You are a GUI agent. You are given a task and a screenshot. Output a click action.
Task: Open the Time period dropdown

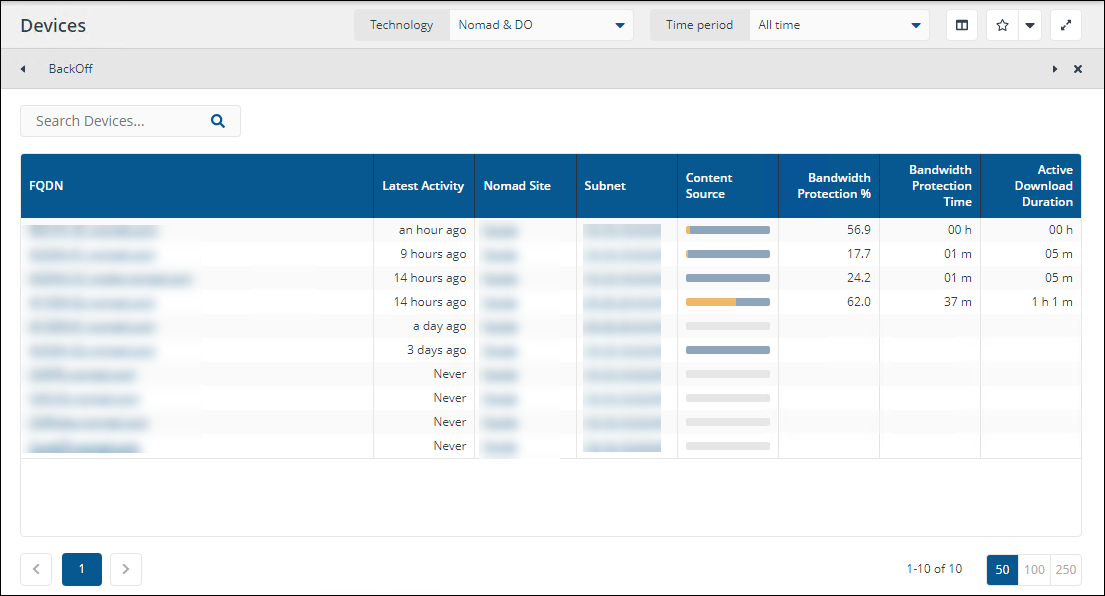click(x=839, y=25)
